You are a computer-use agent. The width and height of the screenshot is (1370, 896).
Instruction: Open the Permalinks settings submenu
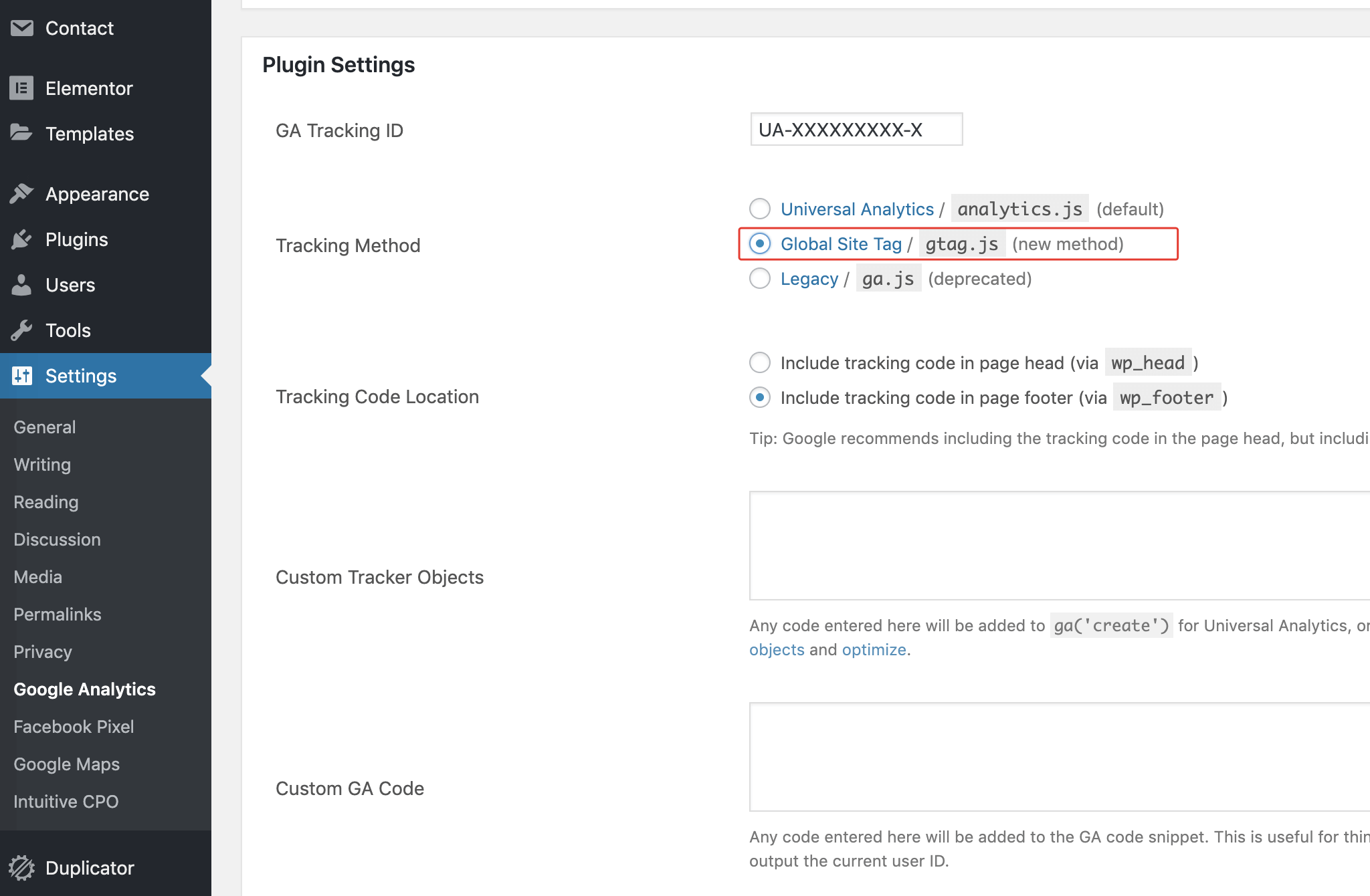click(x=58, y=614)
